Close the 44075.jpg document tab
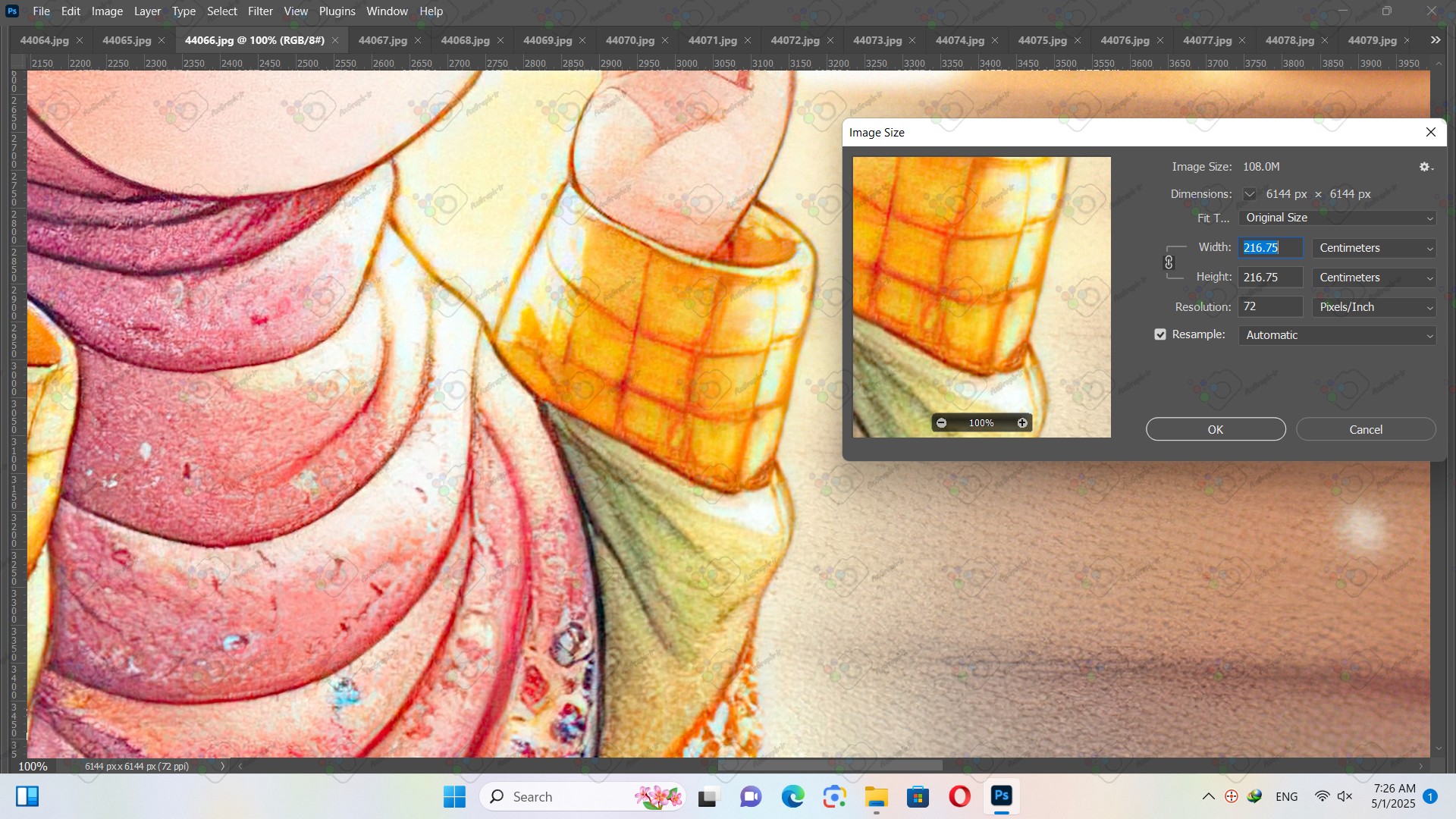 click(x=1078, y=40)
